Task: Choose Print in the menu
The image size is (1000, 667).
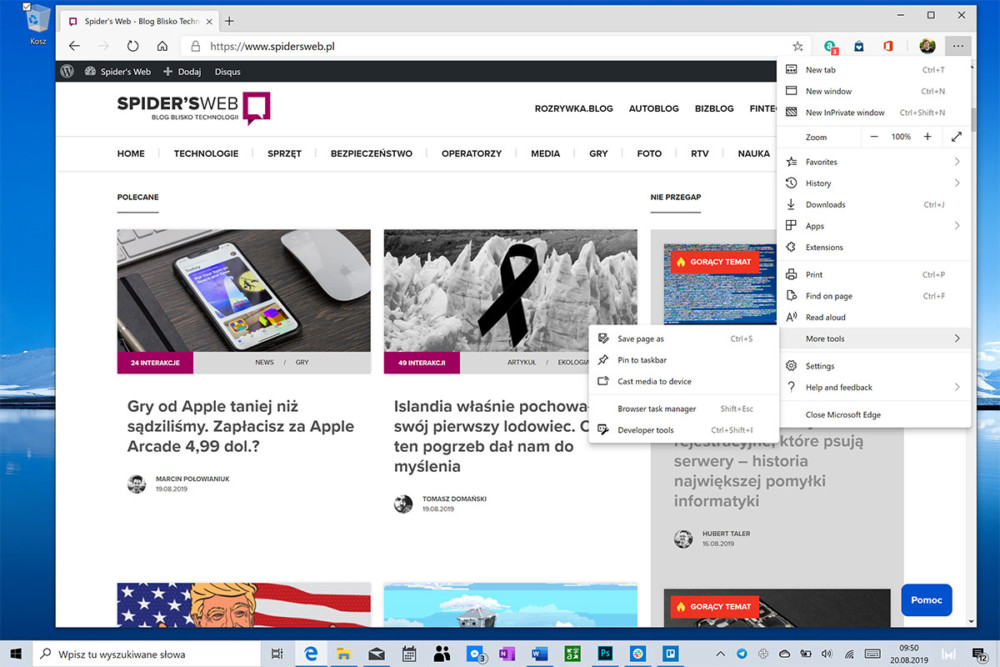Action: pyautogui.click(x=874, y=275)
